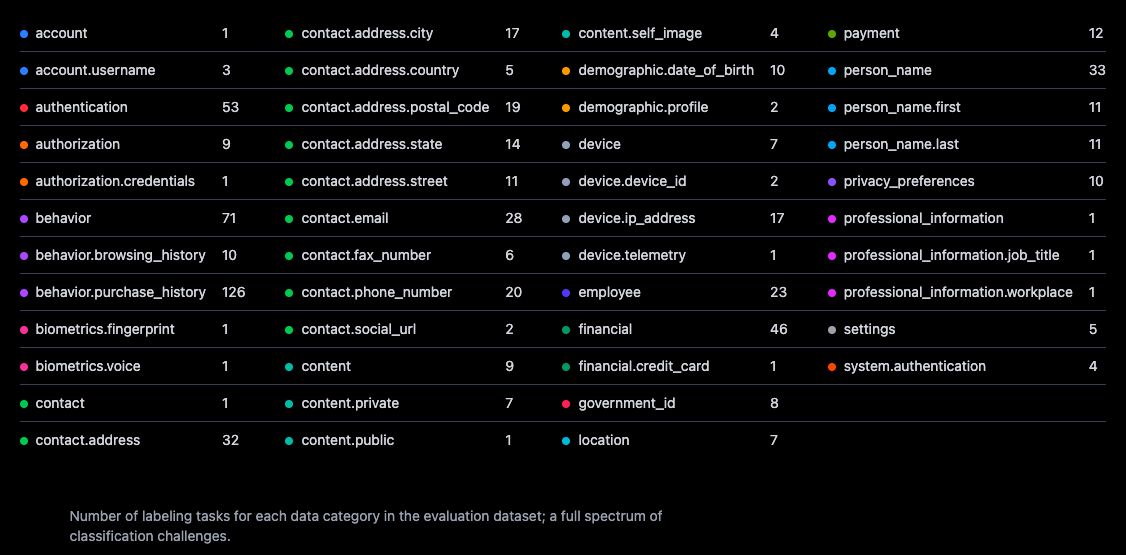
Task: Click the 'content.public' label
Action: [348, 440]
